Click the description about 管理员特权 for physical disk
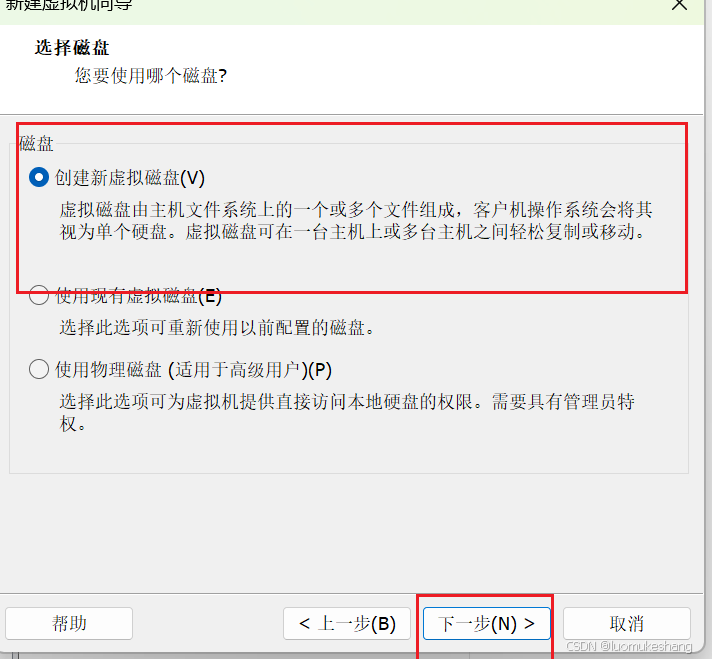This screenshot has width=712, height=659. (347, 413)
